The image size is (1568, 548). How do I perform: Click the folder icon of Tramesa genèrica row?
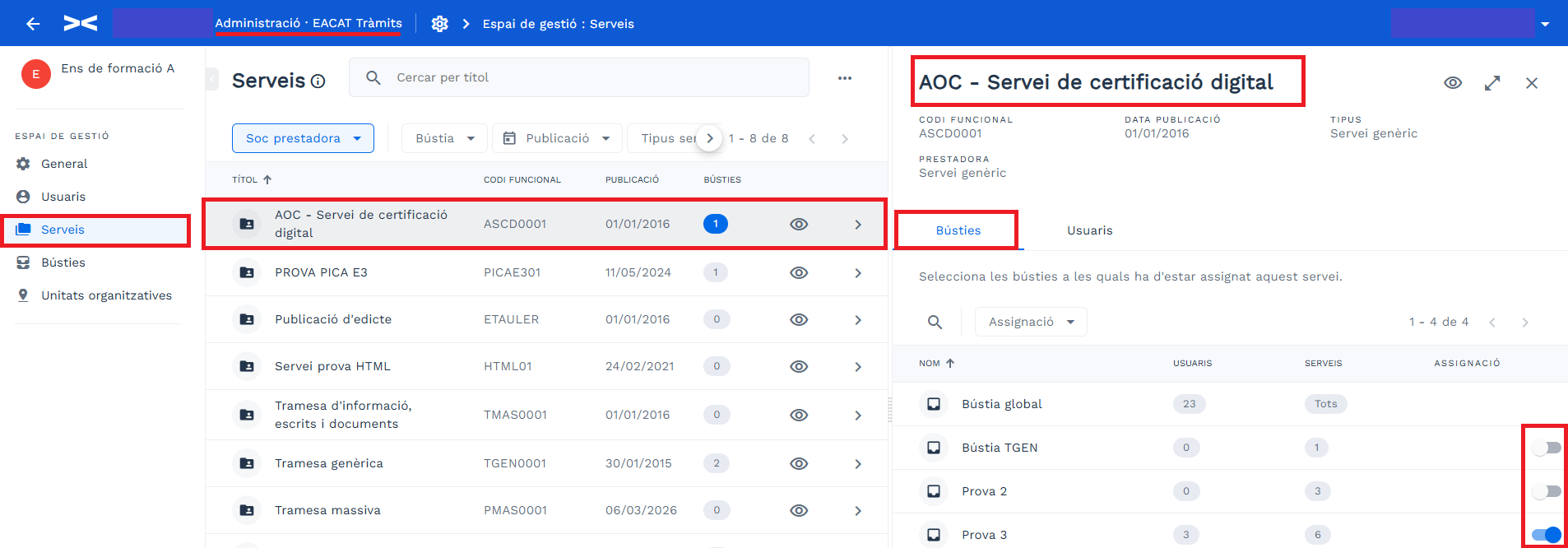[x=247, y=463]
